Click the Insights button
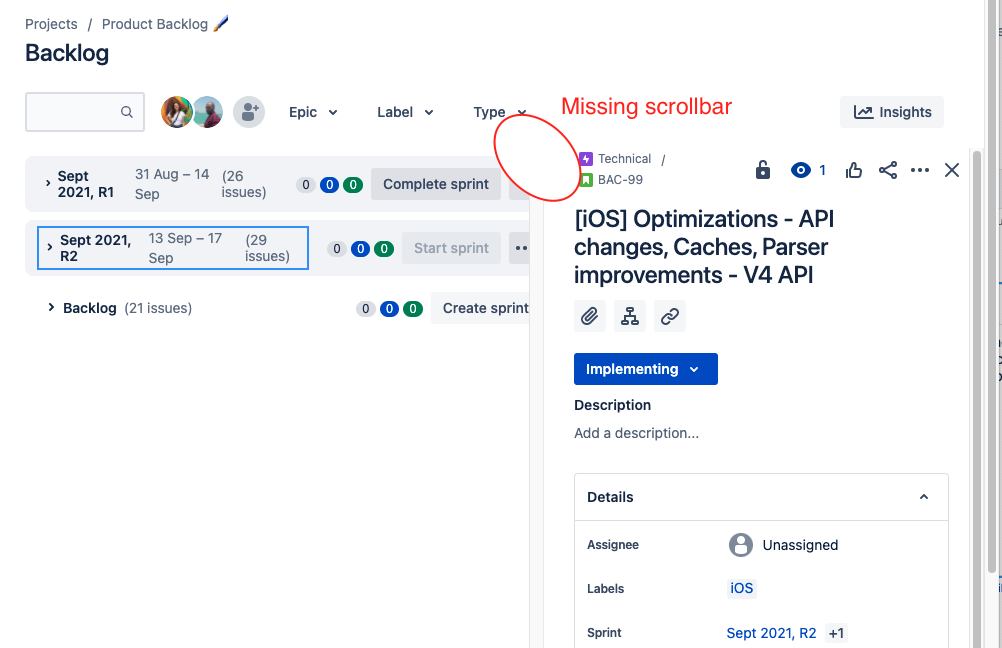Viewport: 1002px width, 648px height. tap(892, 112)
